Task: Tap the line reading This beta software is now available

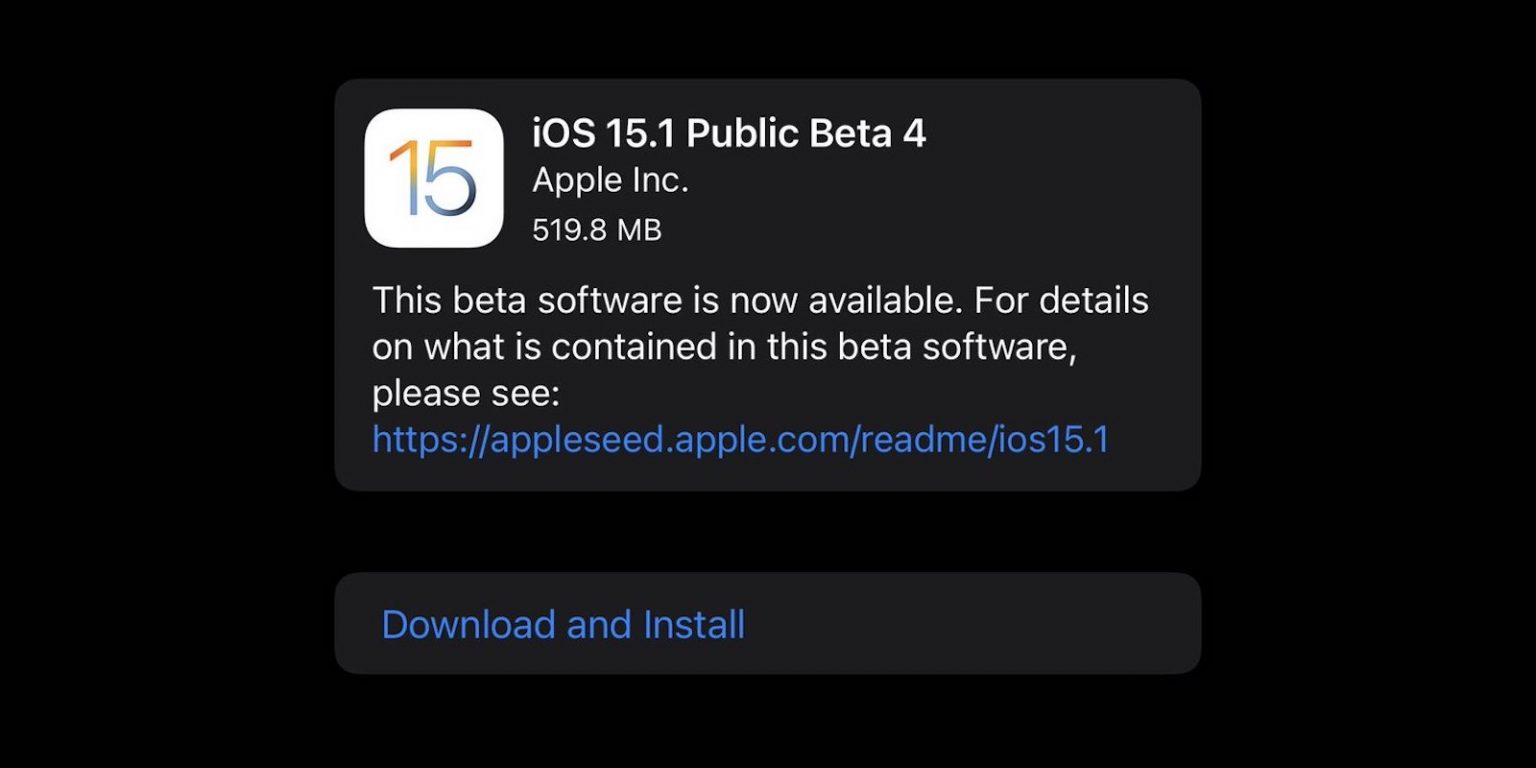Action: [760, 299]
